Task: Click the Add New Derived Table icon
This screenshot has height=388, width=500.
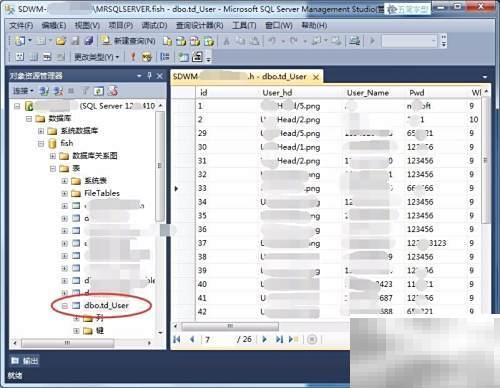Action: click(x=197, y=57)
